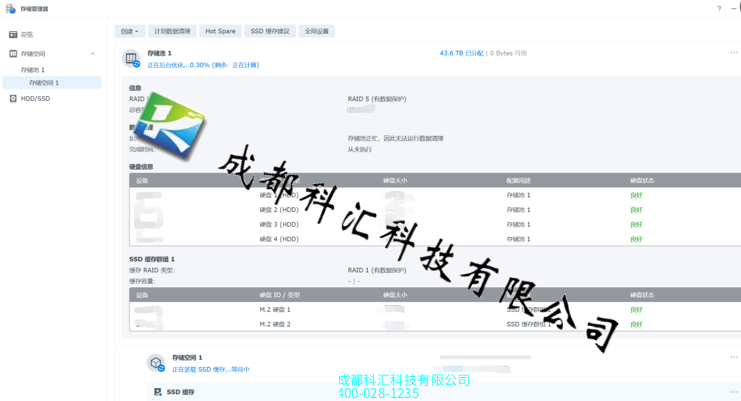Click the RAID 1 (有数据保护) value
Image resolution: width=741 pixels, height=401 pixels.
pyautogui.click(x=377, y=271)
